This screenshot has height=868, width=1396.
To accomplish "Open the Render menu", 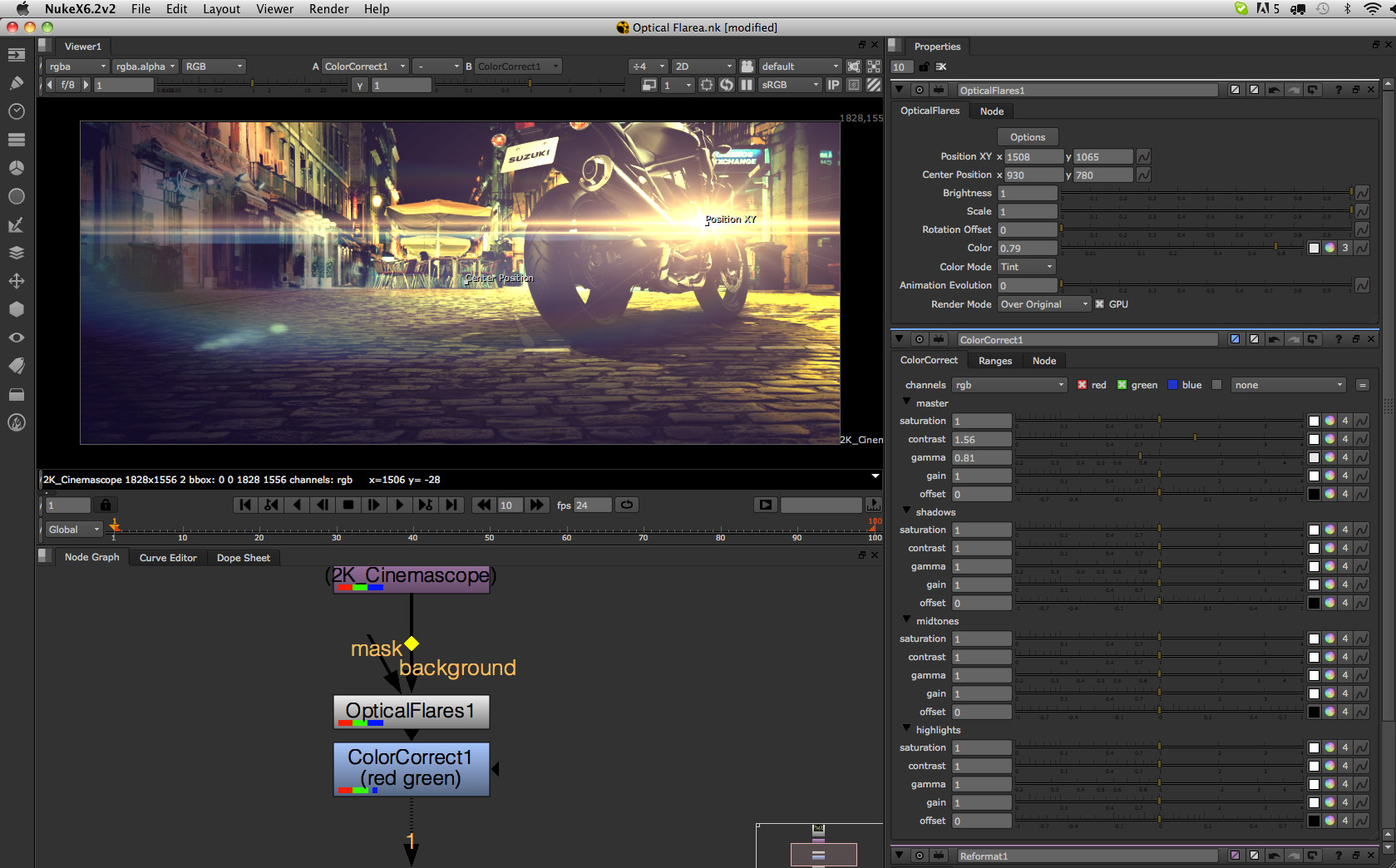I will (x=328, y=9).
